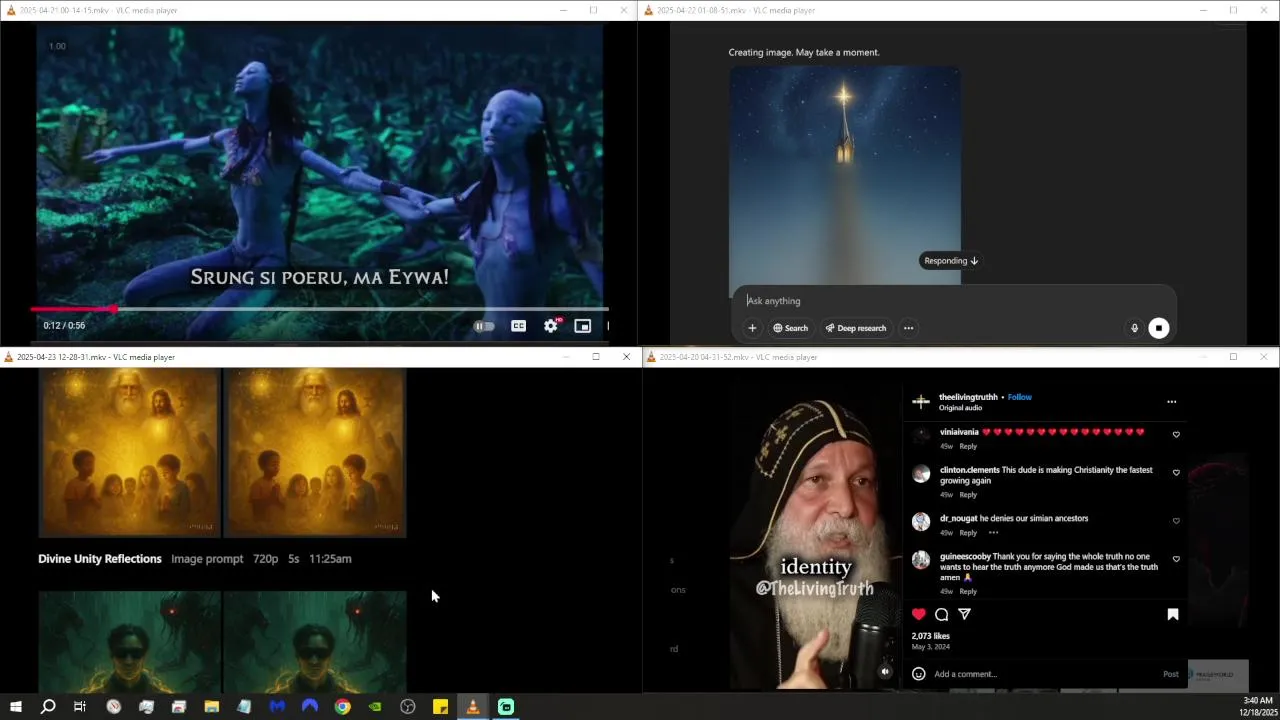
Task: Like the viniaivania comment
Action: pyautogui.click(x=1176, y=435)
